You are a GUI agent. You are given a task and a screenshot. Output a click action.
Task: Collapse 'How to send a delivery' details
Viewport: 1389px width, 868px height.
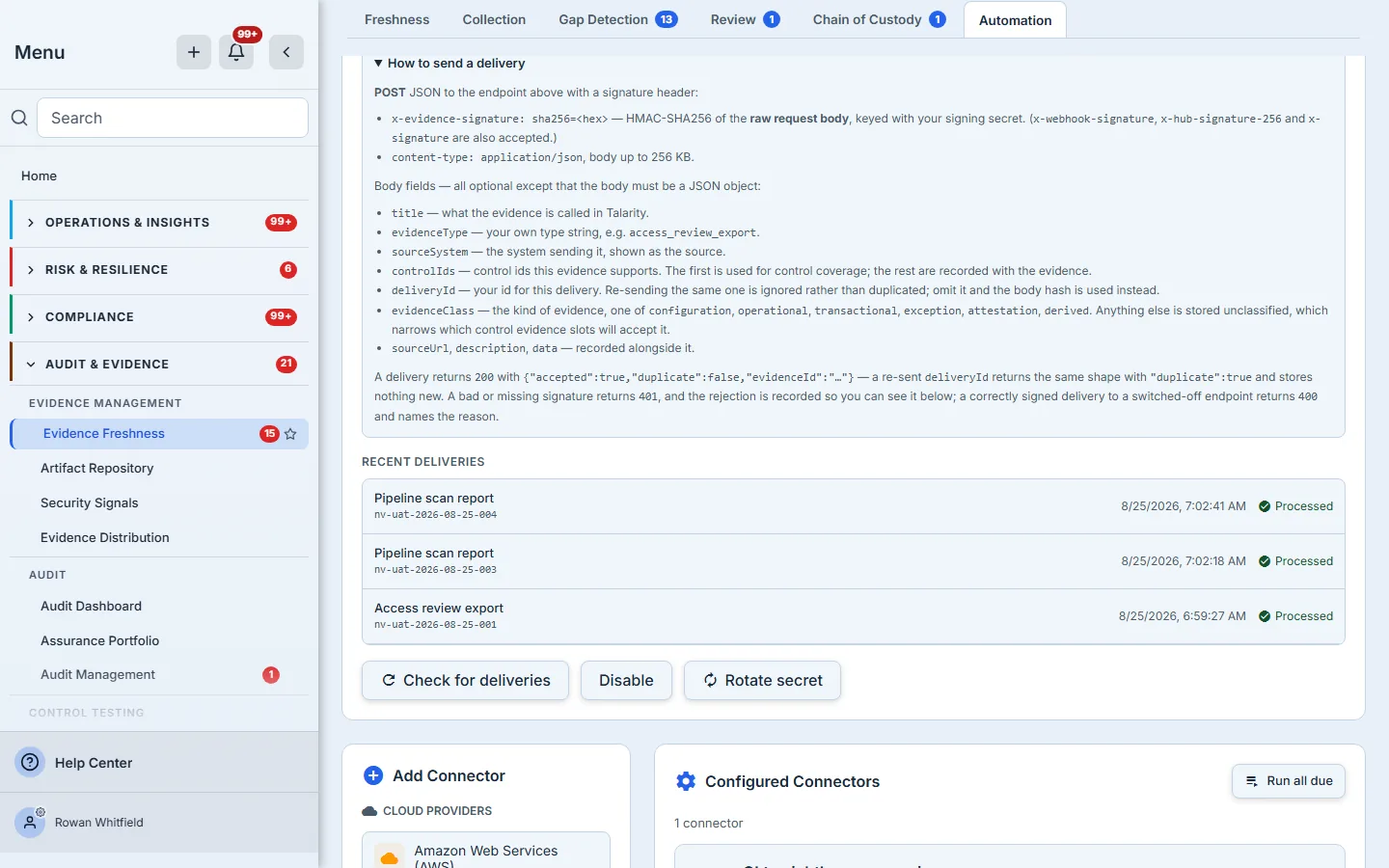click(x=449, y=64)
